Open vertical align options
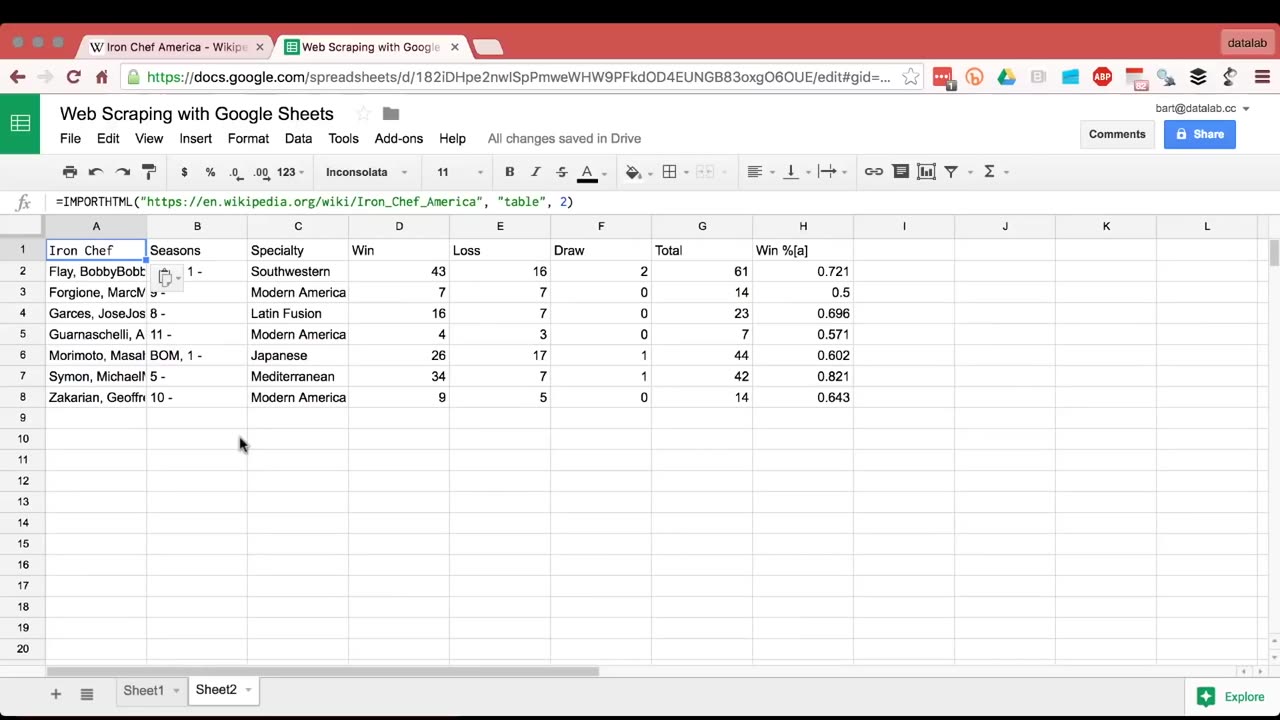 791,172
